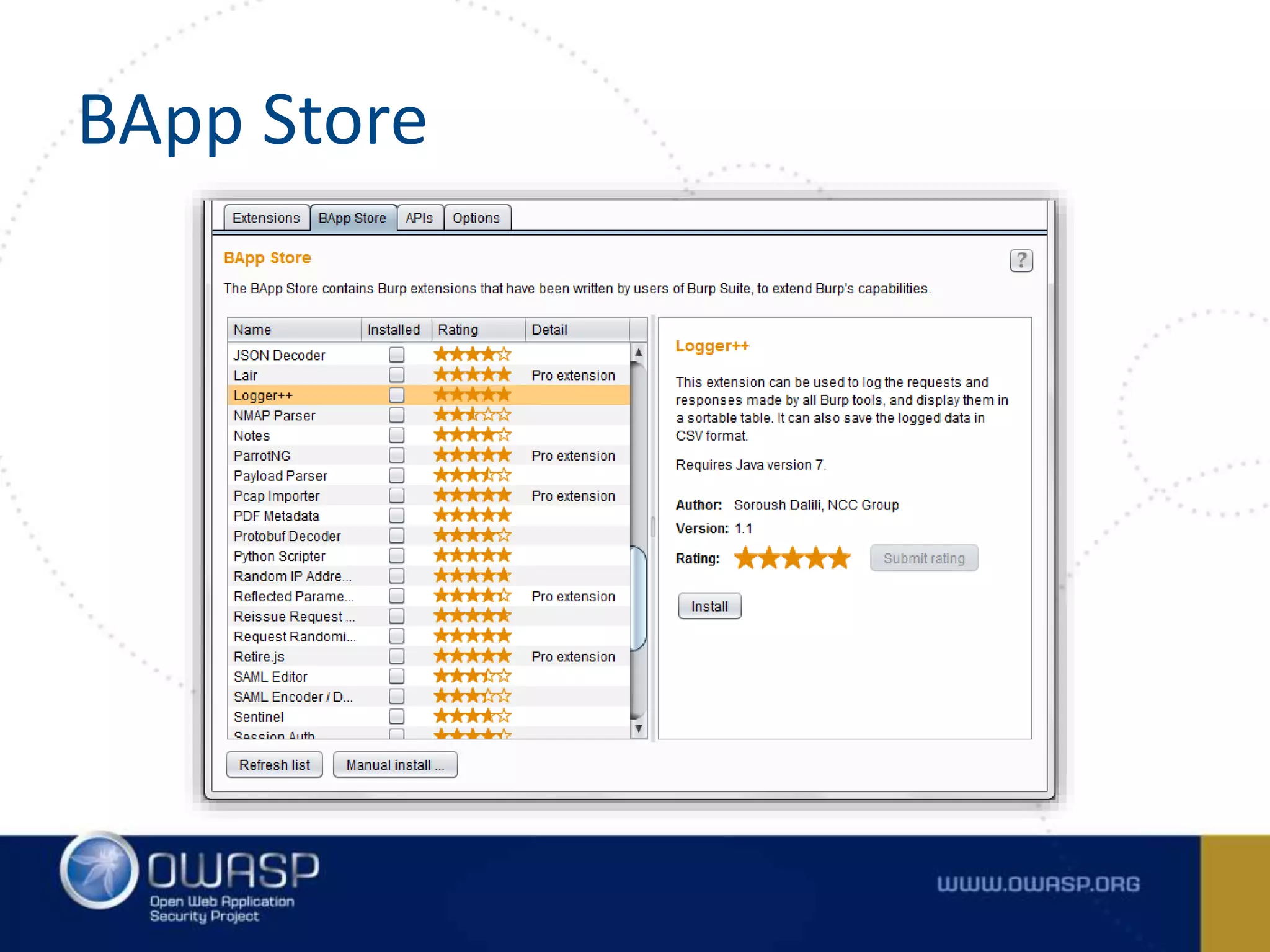Select the Python Scripter row name
1270x952 pixels.
(x=279, y=556)
